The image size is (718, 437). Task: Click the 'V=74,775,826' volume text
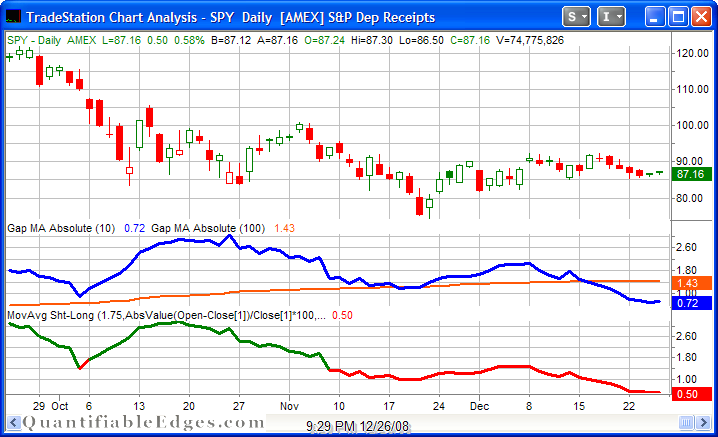click(530, 40)
